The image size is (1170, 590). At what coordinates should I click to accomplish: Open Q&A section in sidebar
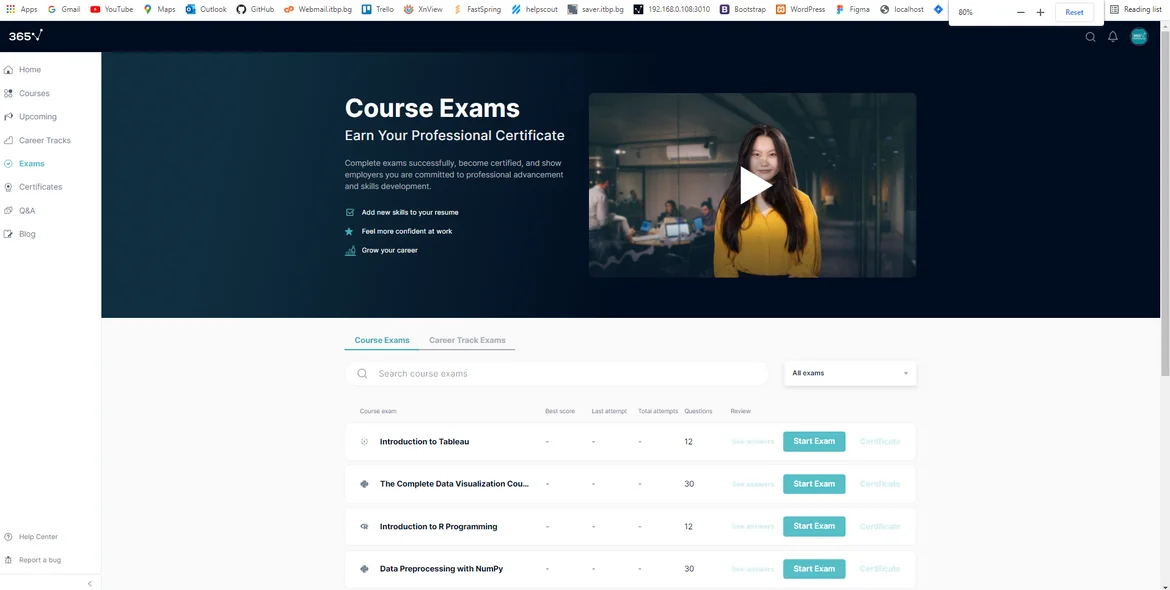click(27, 211)
